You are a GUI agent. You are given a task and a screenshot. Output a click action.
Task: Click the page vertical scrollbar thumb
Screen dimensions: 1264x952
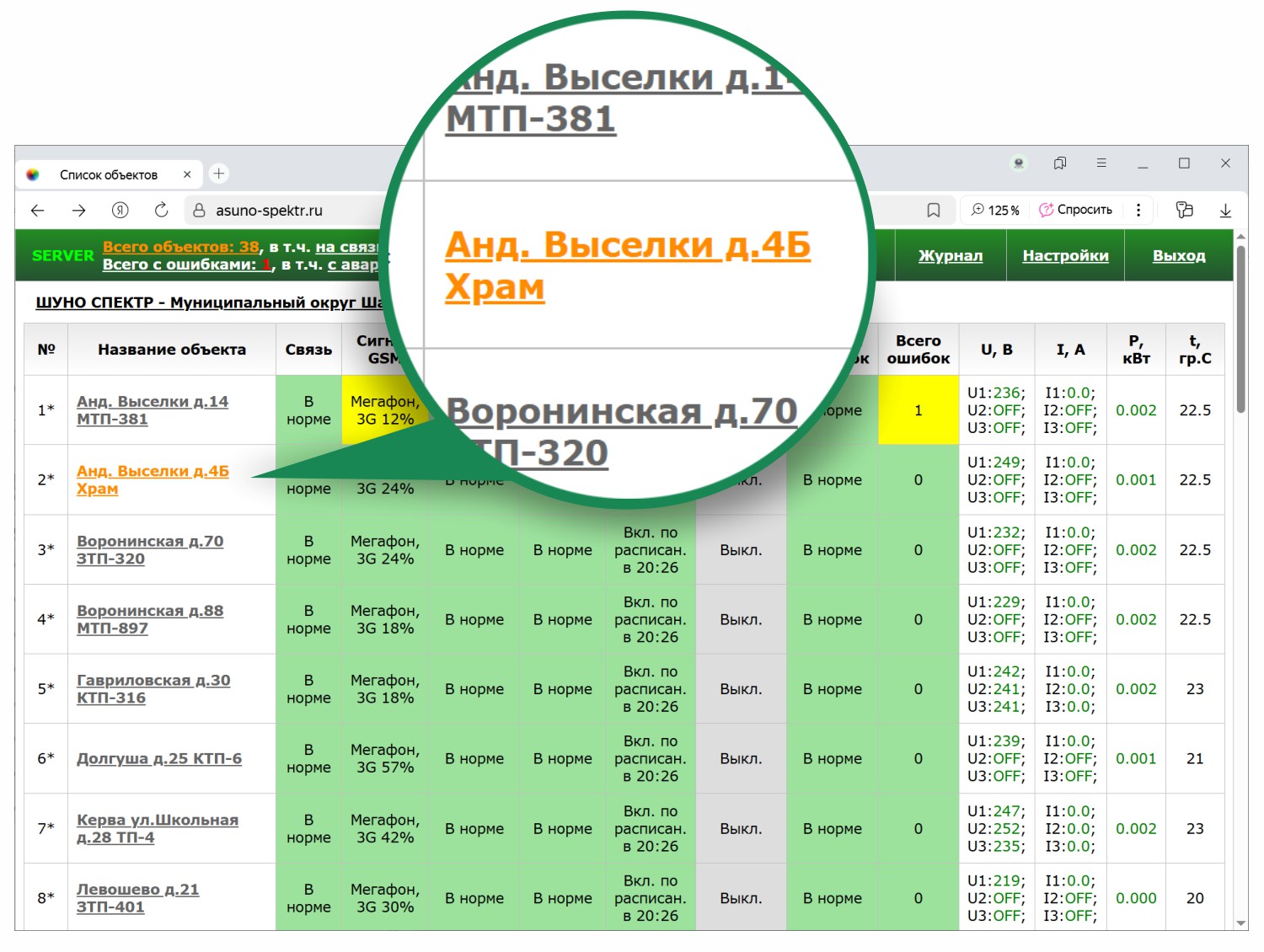1240,329
